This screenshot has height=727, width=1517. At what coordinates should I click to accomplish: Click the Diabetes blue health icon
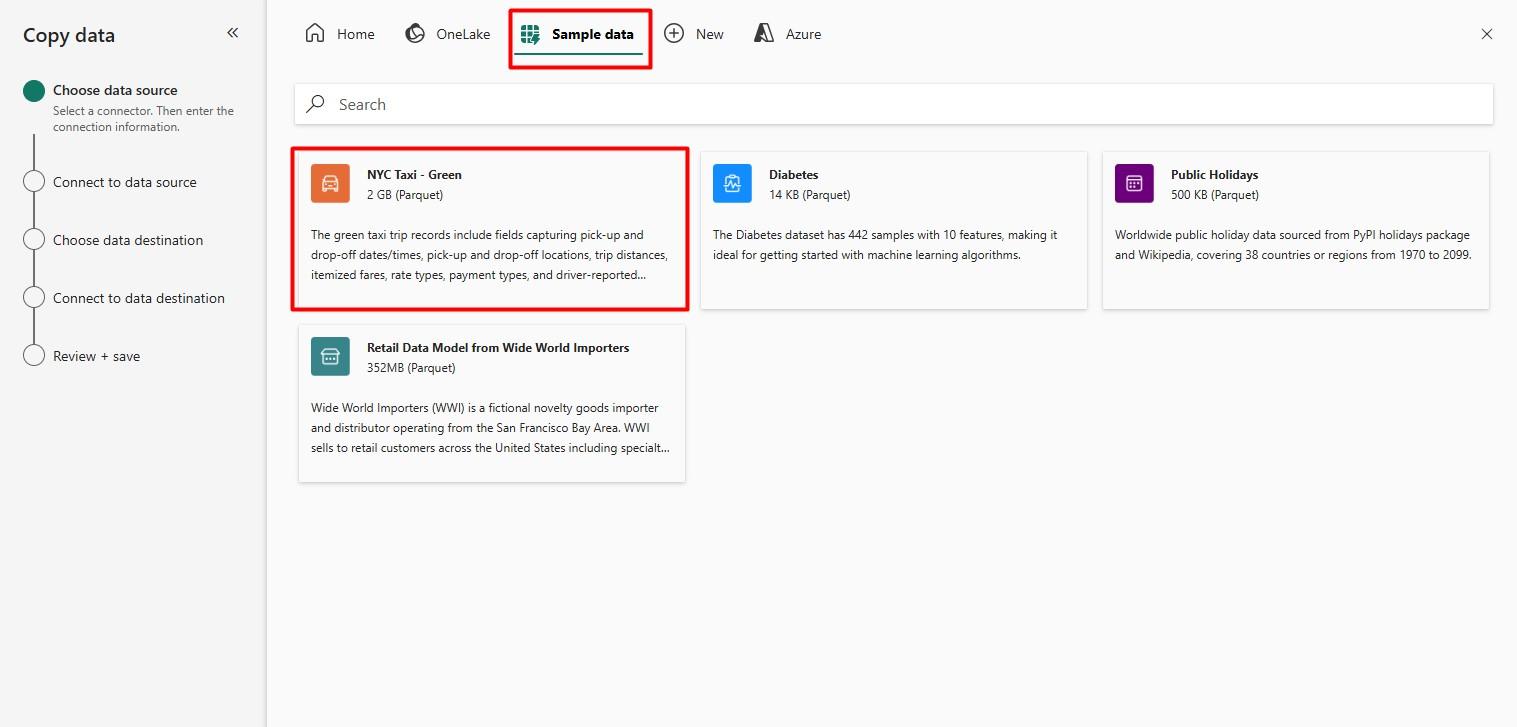[x=732, y=184]
